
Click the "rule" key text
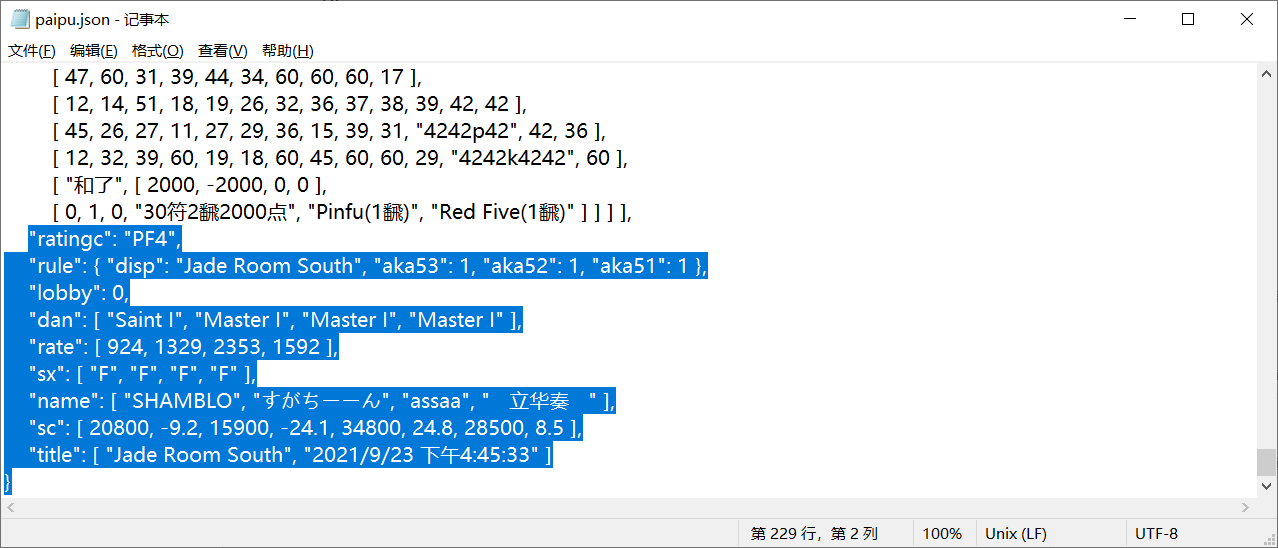(x=56, y=266)
